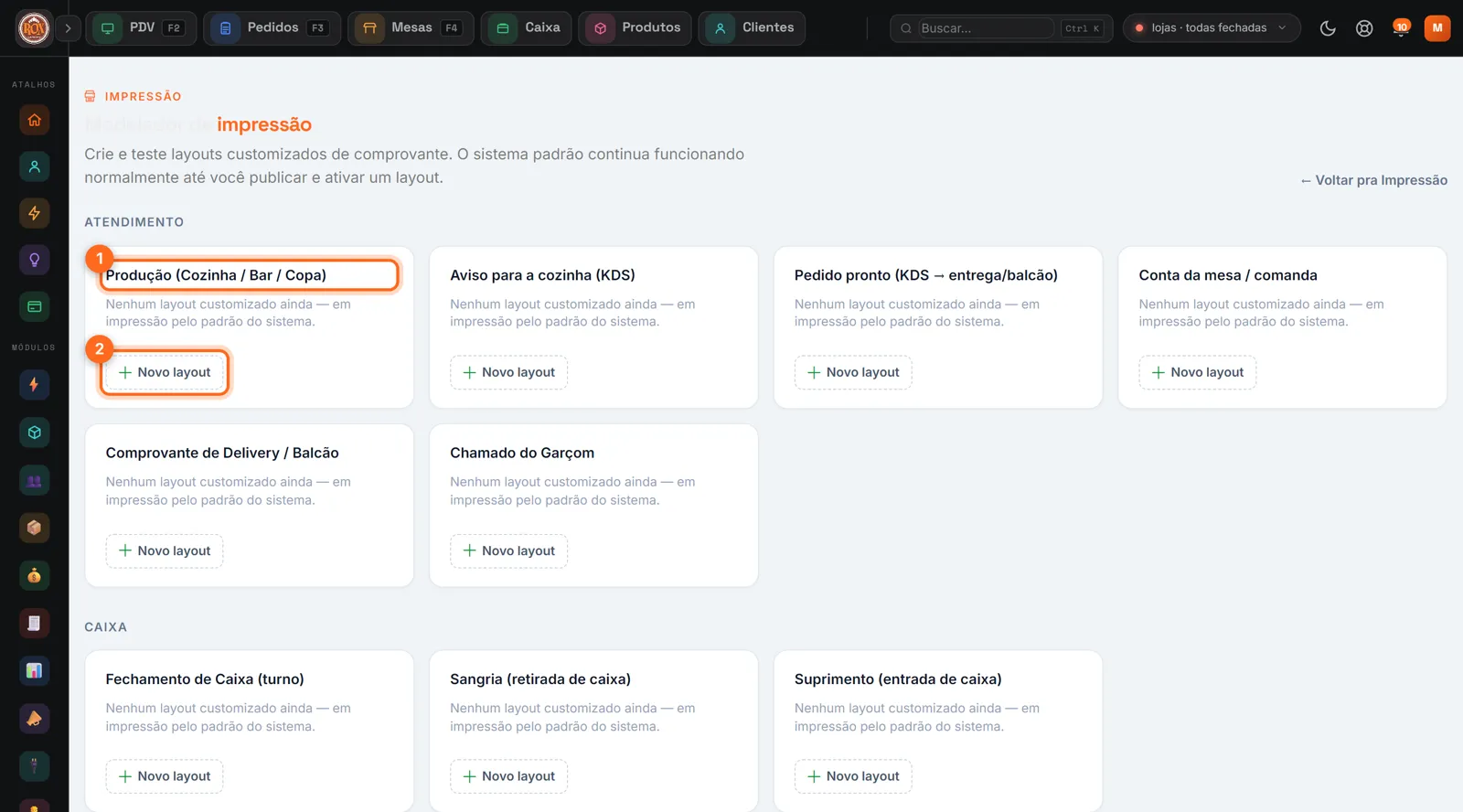Viewport: 1463px width, 812px height.
Task: Create new layout for Aviso para a cozinha (KDS)
Action: [x=508, y=372]
